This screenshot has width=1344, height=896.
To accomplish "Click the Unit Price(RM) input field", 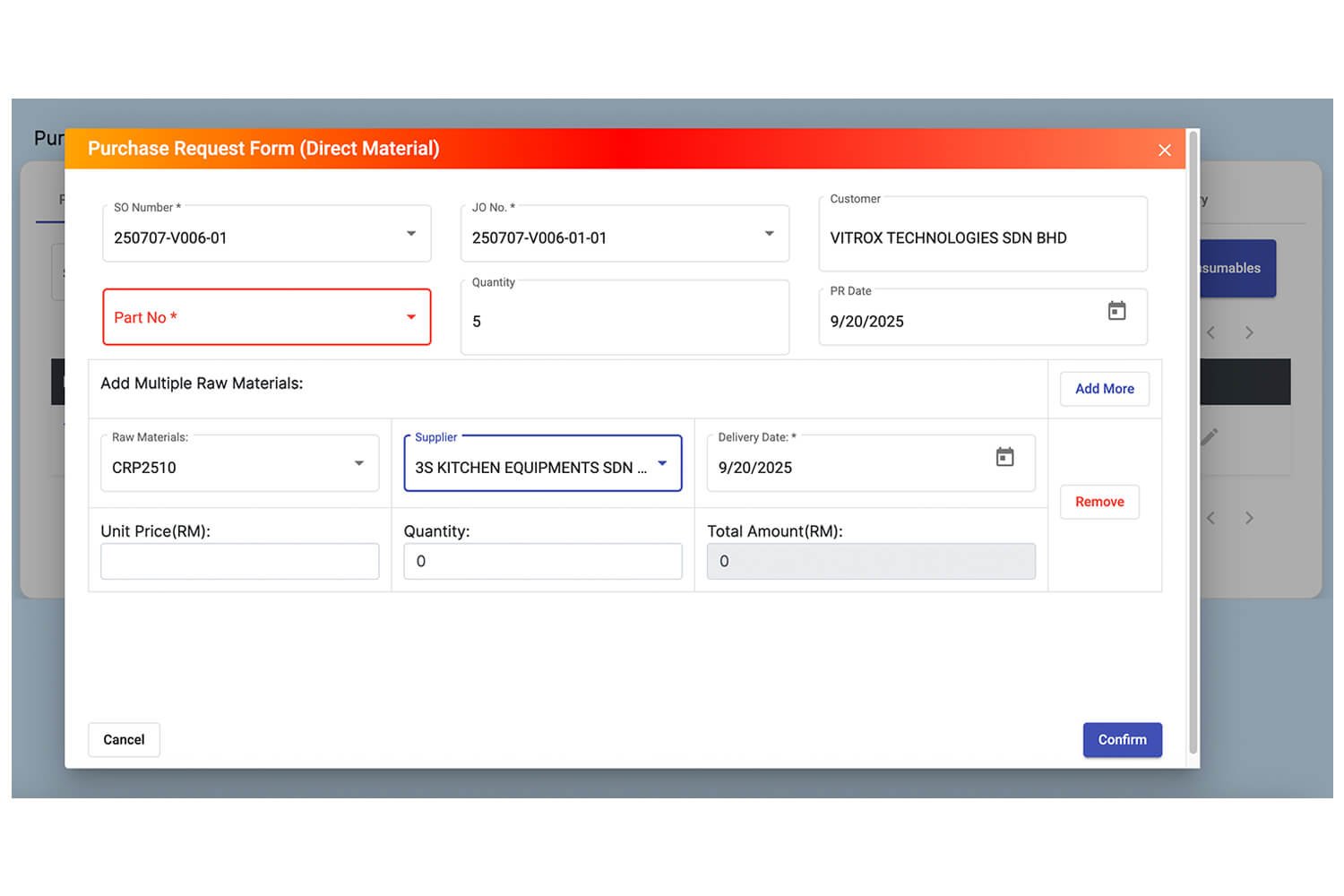I will tap(239, 562).
